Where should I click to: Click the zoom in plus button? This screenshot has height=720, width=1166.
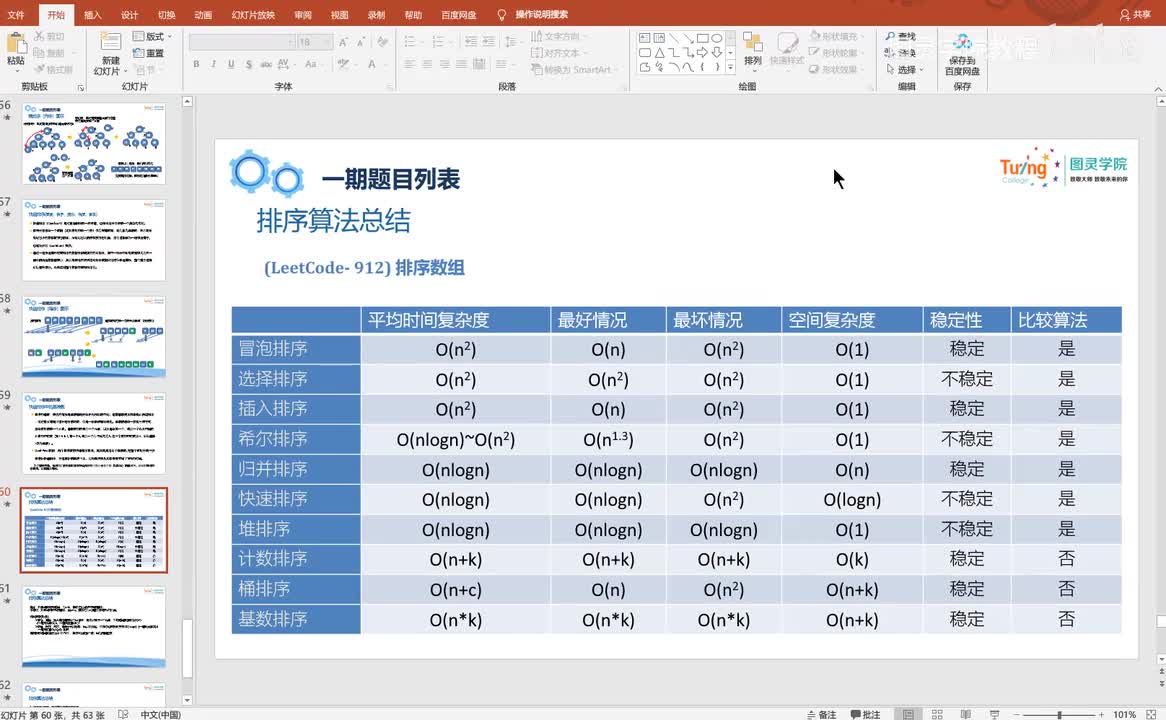coord(1102,714)
